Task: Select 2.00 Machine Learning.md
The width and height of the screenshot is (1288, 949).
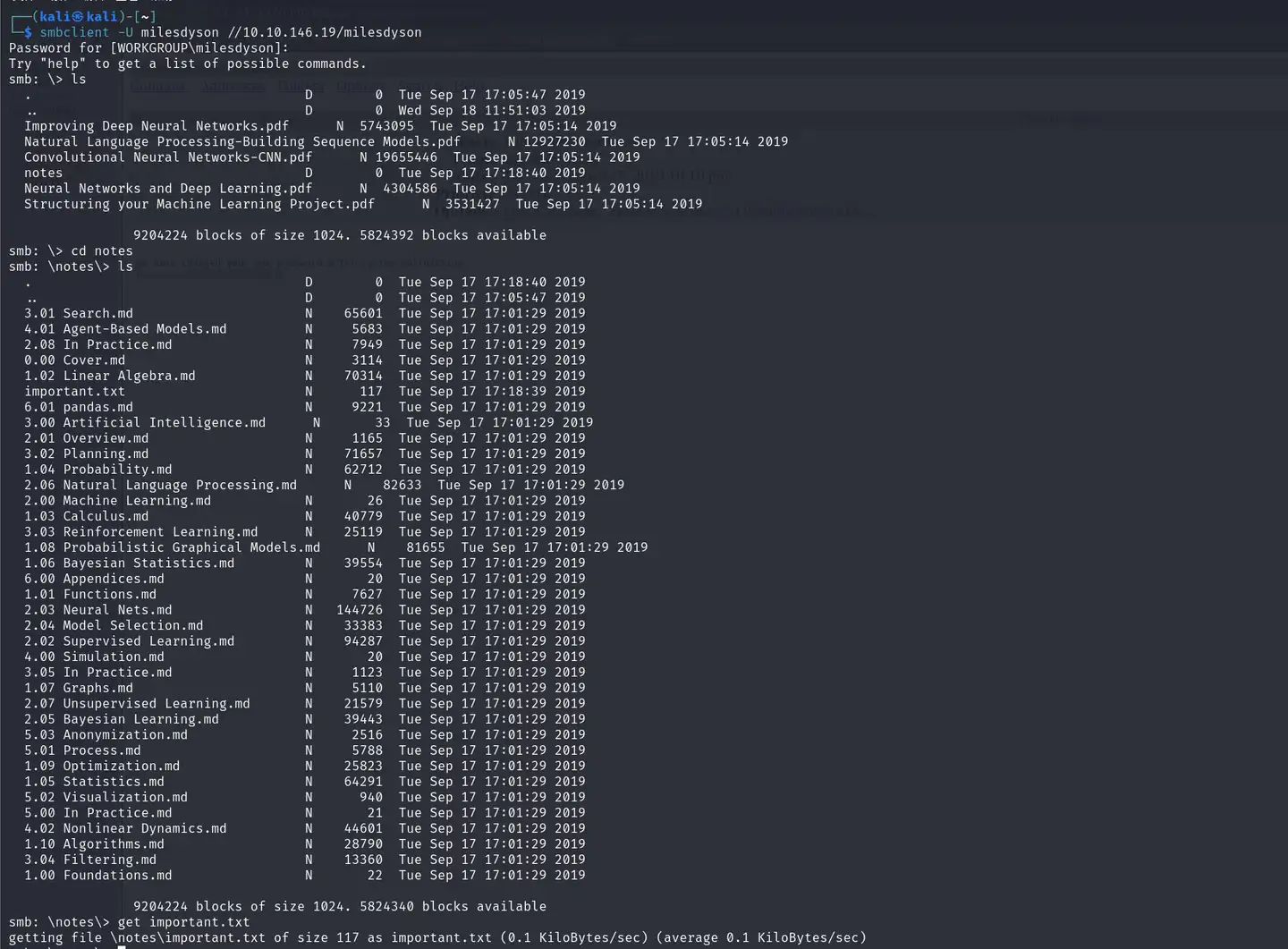Action: (118, 501)
